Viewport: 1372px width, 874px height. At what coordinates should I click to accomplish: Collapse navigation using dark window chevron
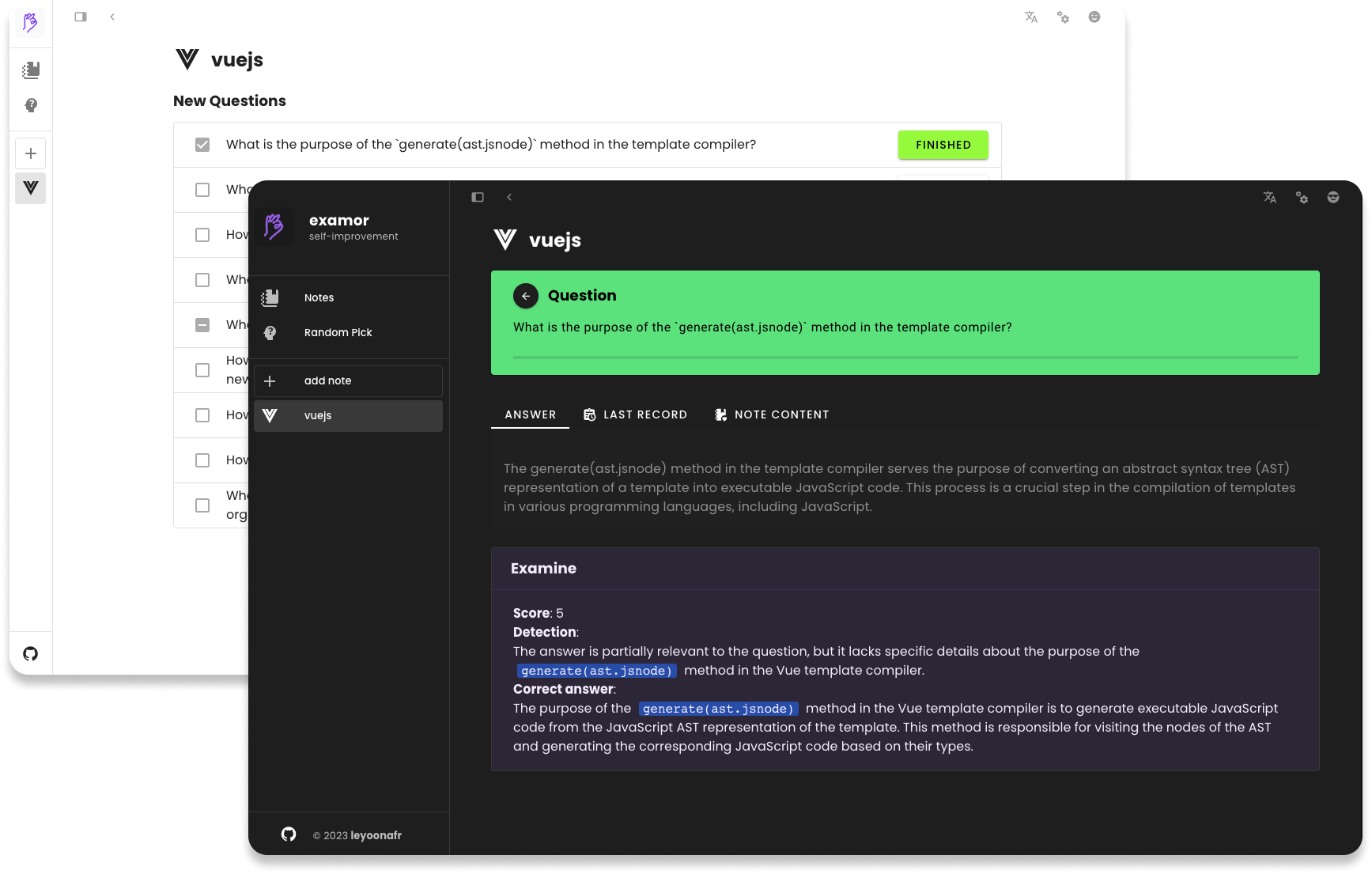click(x=509, y=198)
